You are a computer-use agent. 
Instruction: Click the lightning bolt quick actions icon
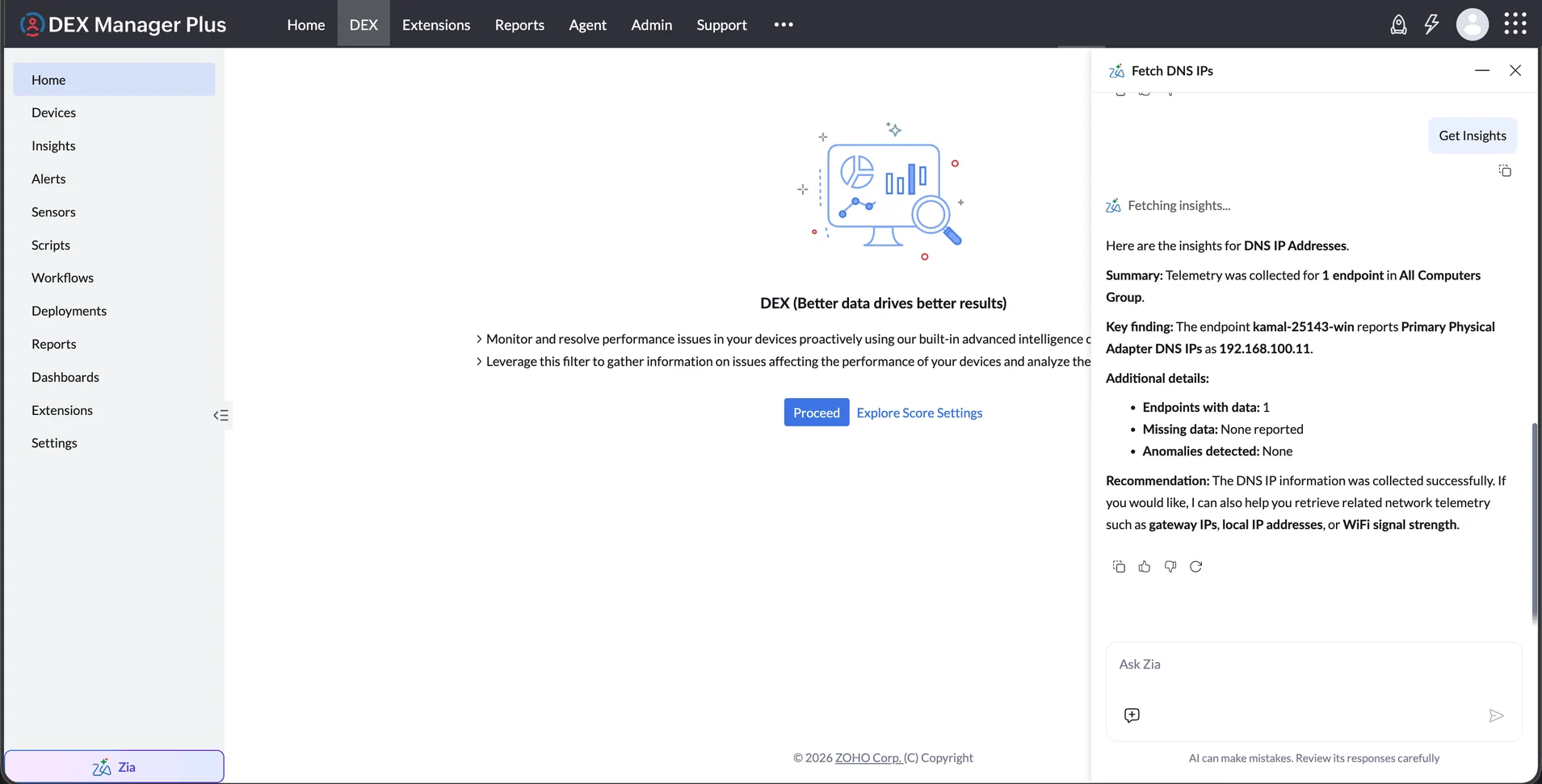pyautogui.click(x=1431, y=24)
